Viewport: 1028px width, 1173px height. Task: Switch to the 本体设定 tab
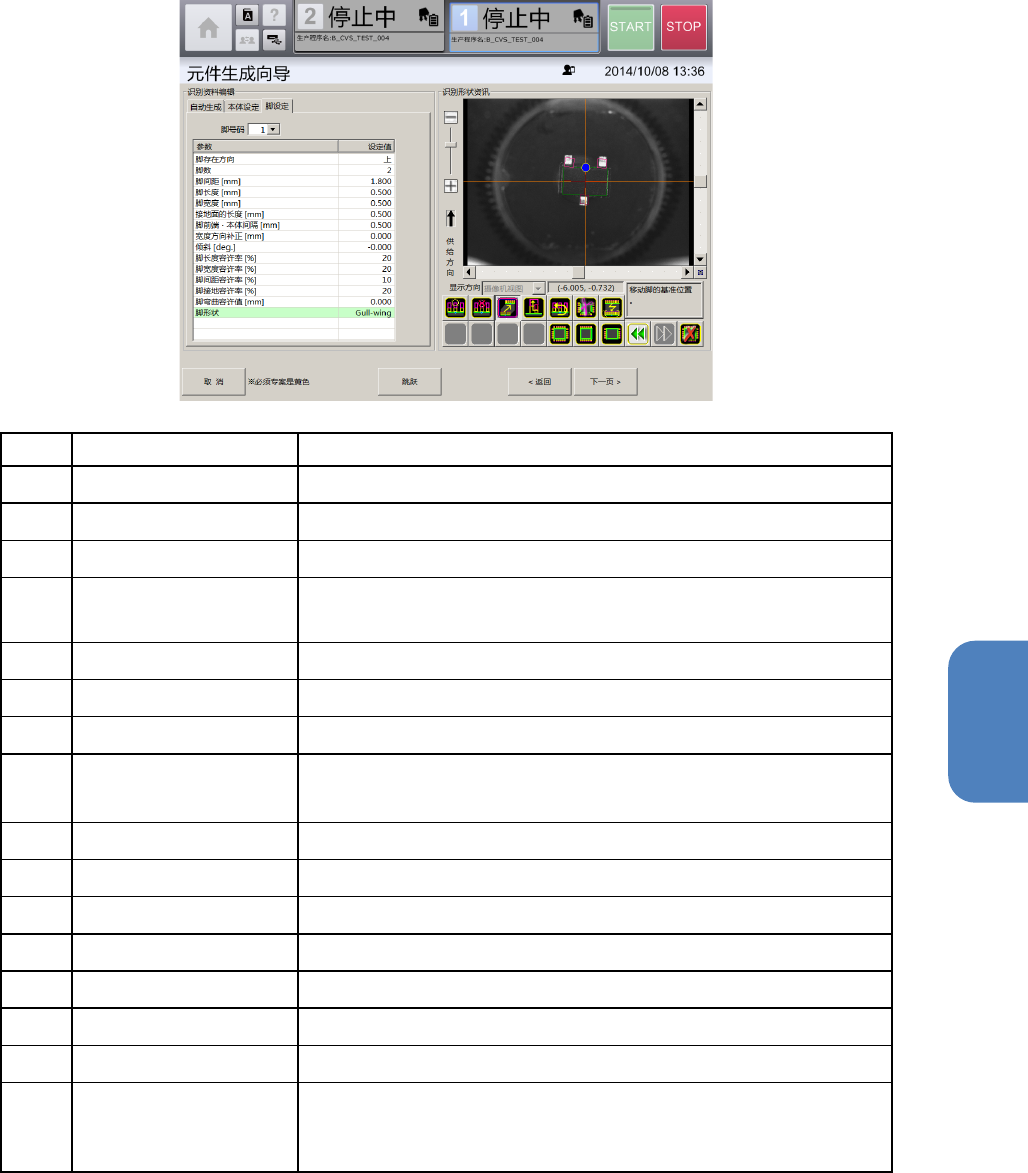(243, 107)
